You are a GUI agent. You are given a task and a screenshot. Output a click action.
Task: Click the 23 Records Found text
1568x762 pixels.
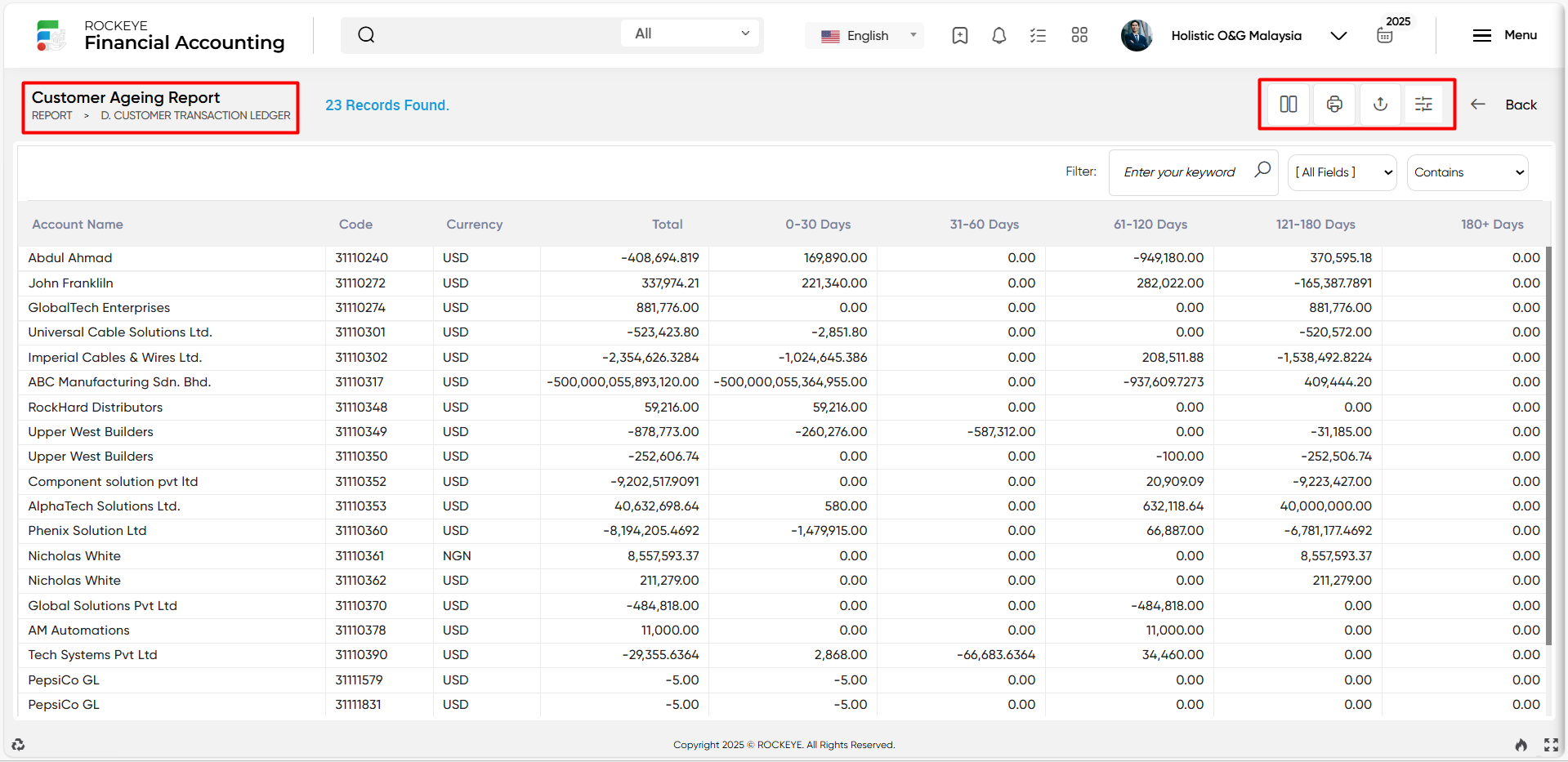pyautogui.click(x=387, y=105)
